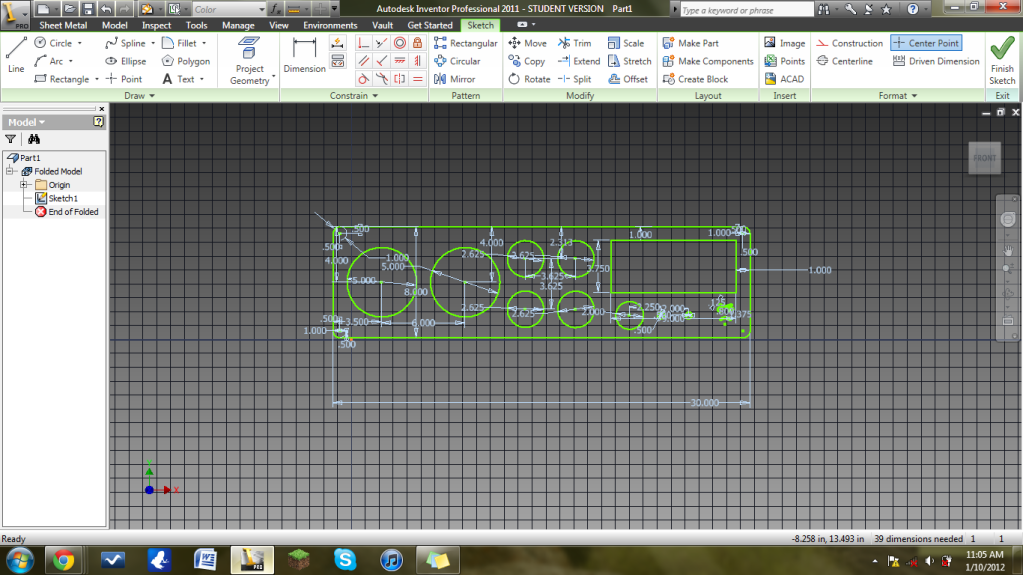This screenshot has height=575, width=1023.
Task: Toggle Automatic Dimensions and Constraints
Action: pyautogui.click(x=337, y=43)
